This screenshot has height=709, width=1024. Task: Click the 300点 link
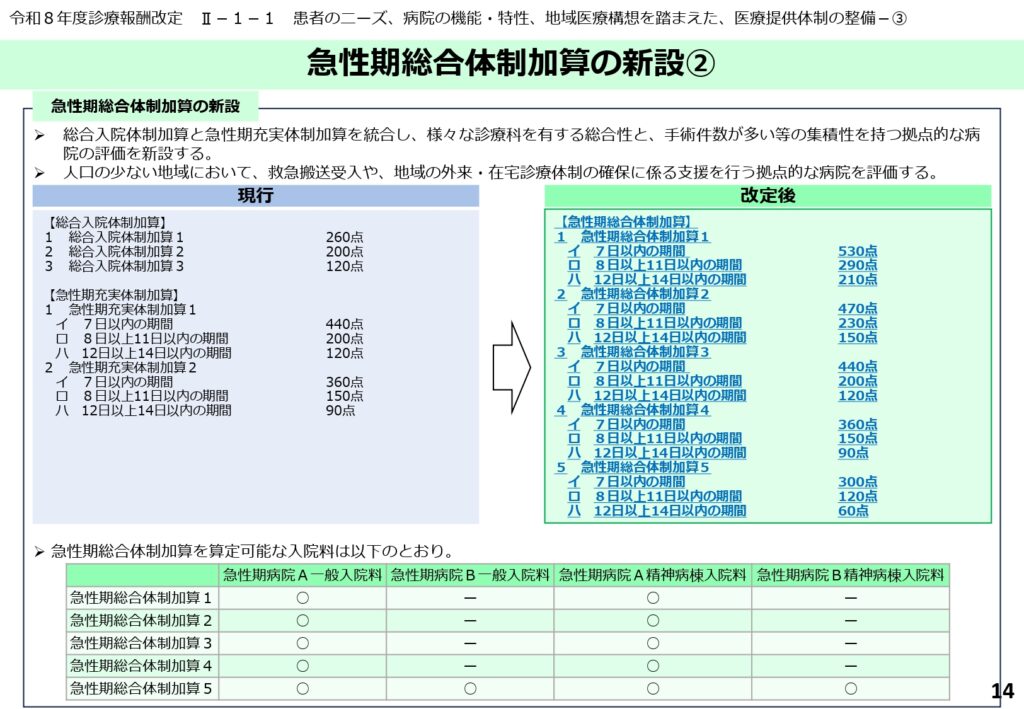[857, 482]
